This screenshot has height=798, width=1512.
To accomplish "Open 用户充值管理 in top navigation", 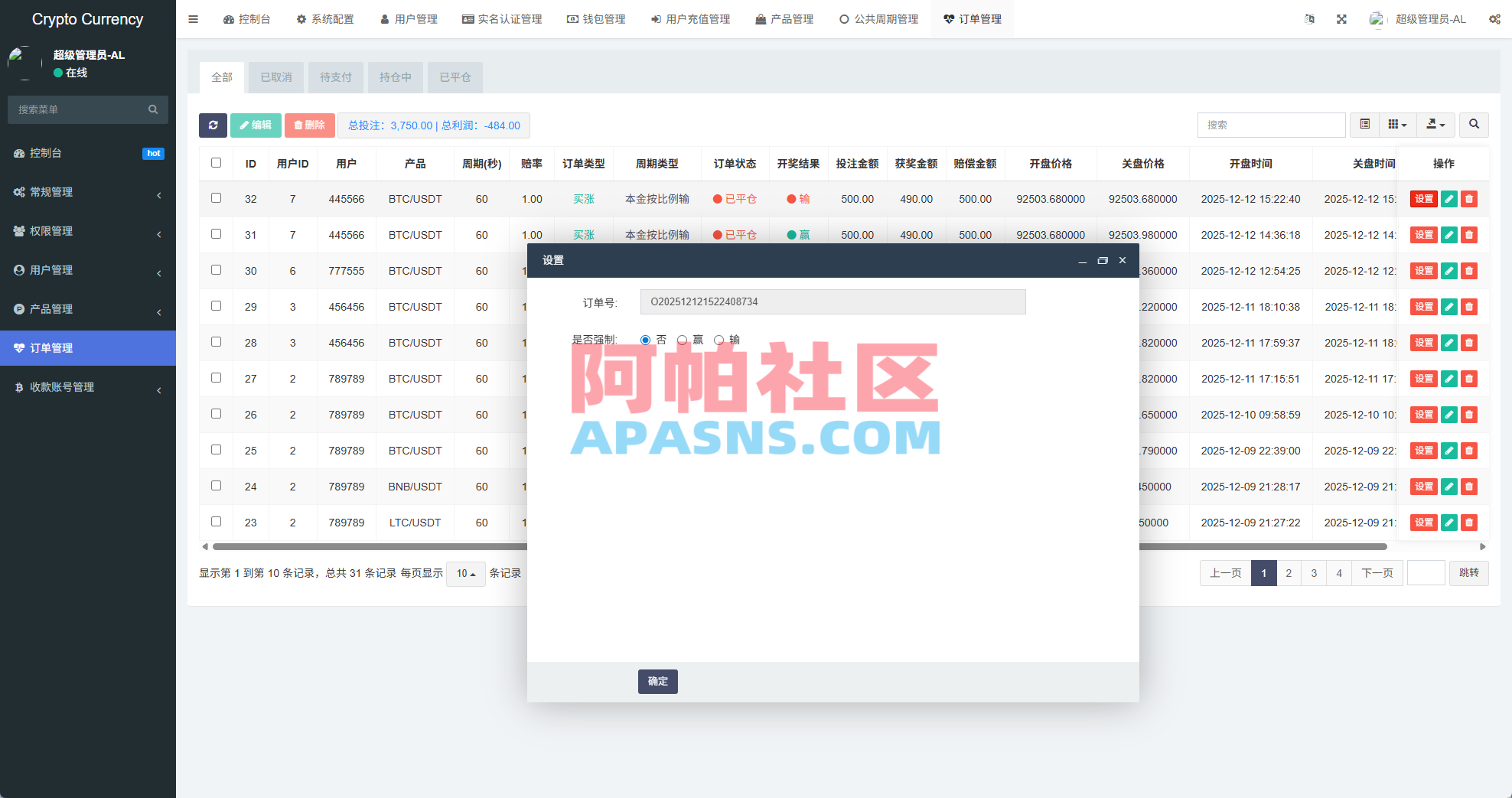I will coord(690,19).
